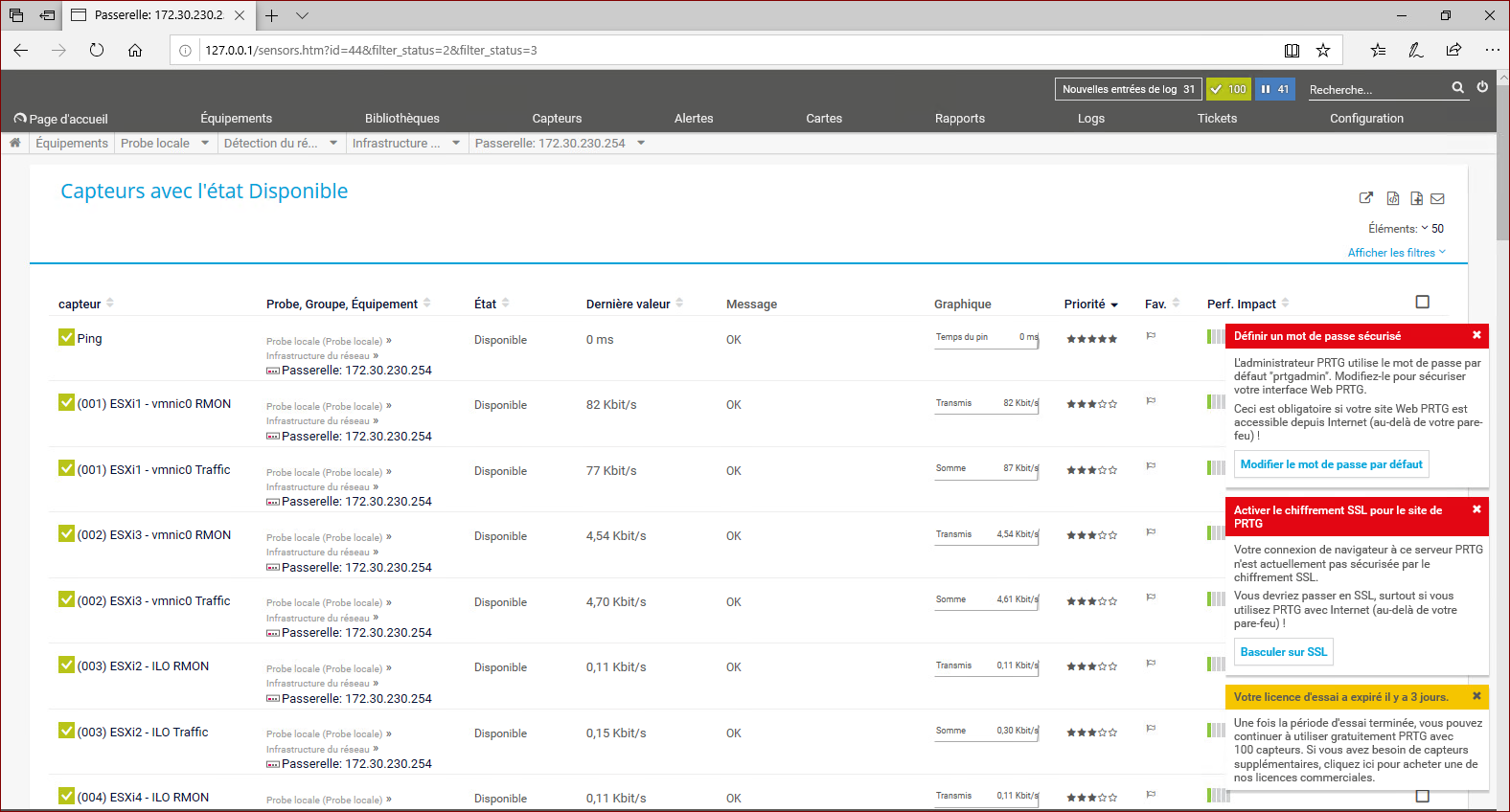Toggle the favorite flag for Ping sensor

[x=1151, y=336]
